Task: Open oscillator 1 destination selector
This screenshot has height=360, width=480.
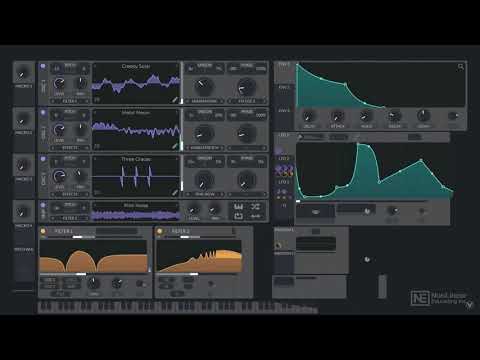Action: (70, 101)
